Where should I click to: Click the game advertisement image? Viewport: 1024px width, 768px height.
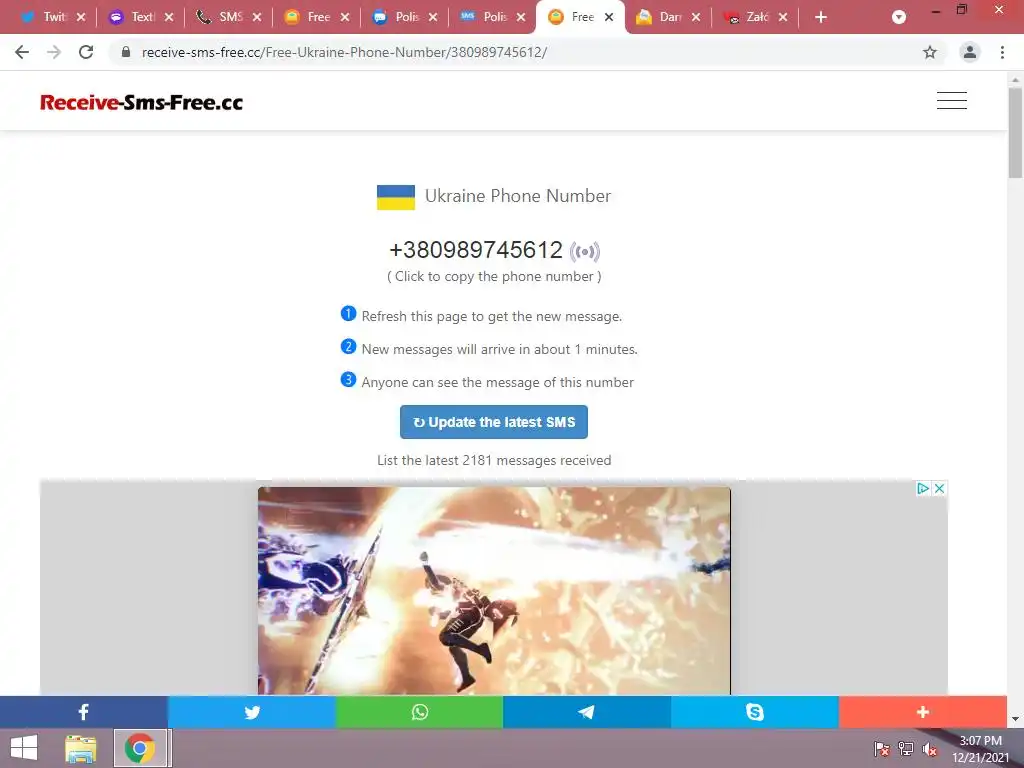point(494,590)
